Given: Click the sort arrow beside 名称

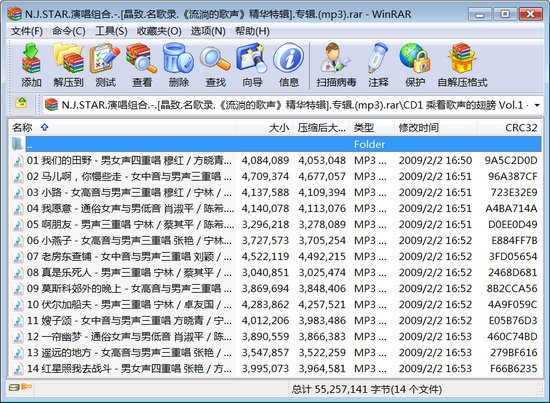Looking at the screenshot, I should point(44,127).
